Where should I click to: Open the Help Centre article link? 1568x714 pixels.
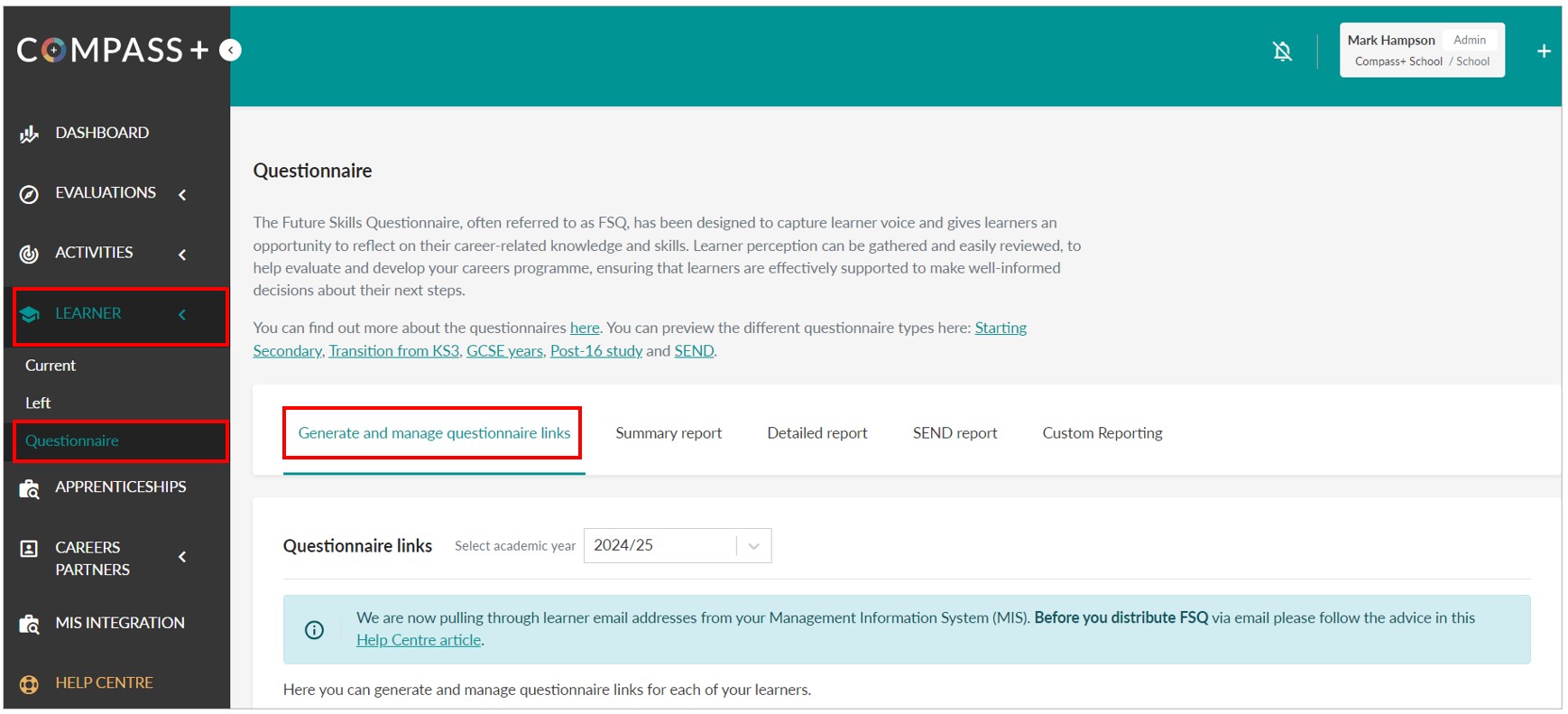[x=419, y=640]
